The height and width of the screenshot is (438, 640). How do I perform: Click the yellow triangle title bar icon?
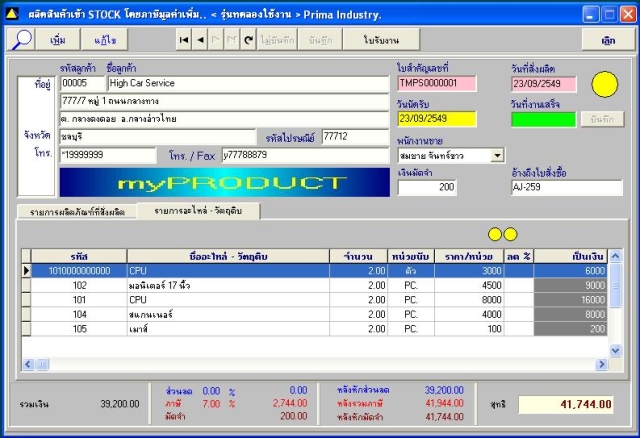[11, 14]
